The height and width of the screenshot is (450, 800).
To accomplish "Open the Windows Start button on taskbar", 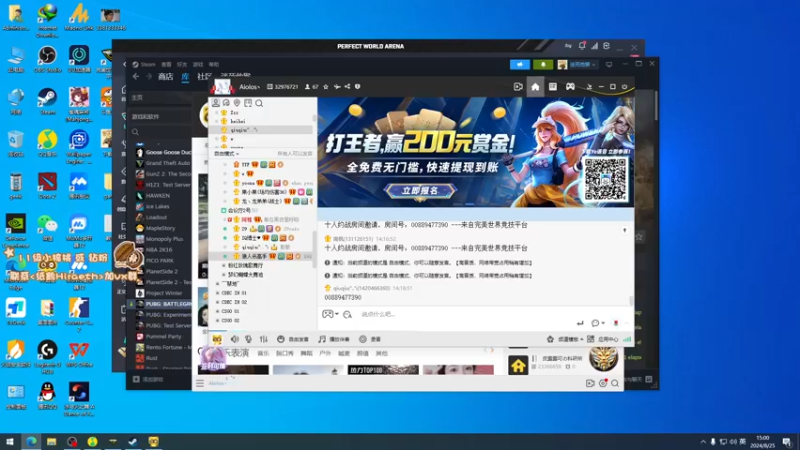I will pyautogui.click(x=9, y=442).
